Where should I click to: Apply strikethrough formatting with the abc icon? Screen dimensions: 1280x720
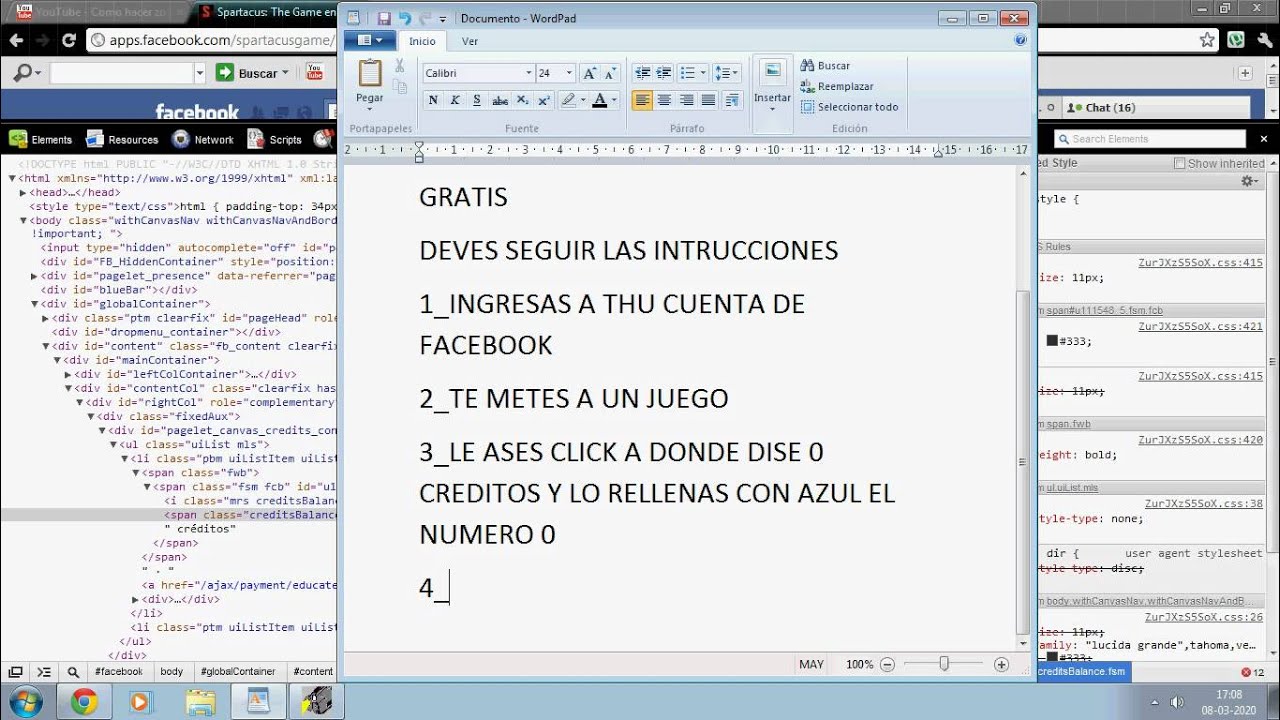[x=500, y=100]
